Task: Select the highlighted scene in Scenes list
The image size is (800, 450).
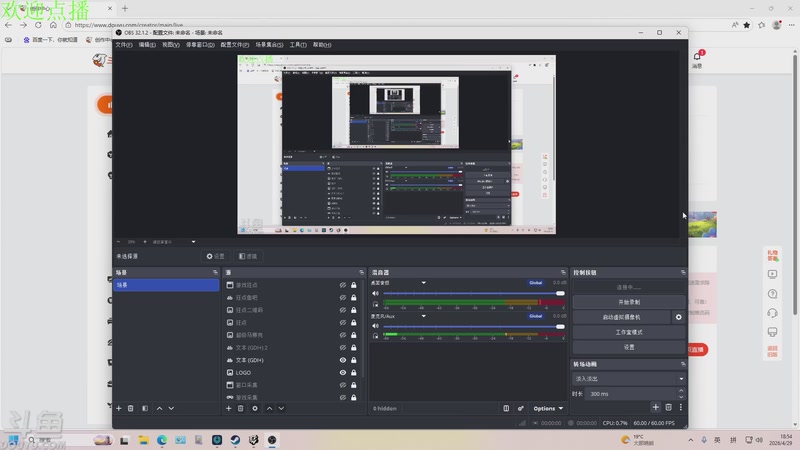Action: 166,285
